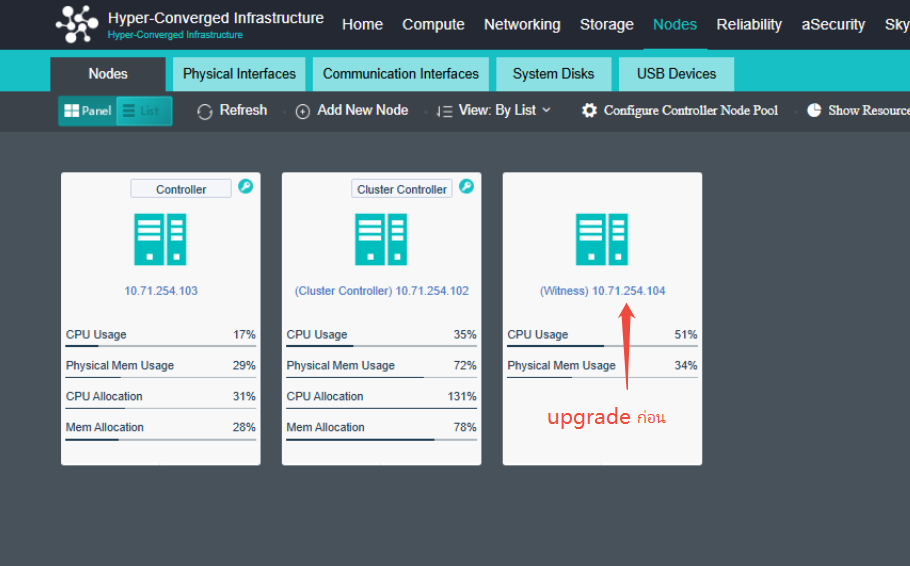Click the Configure Controller gear icon
This screenshot has width=910, height=566.
pyautogui.click(x=589, y=110)
